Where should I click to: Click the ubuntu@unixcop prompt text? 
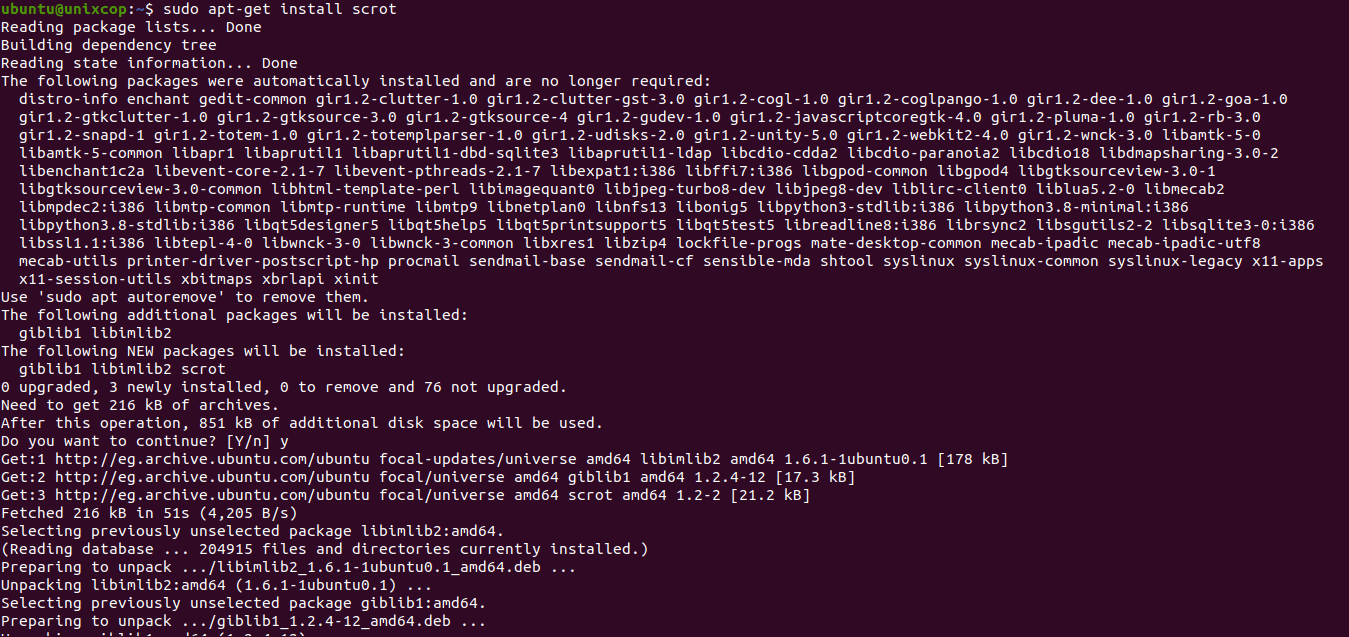(x=63, y=9)
